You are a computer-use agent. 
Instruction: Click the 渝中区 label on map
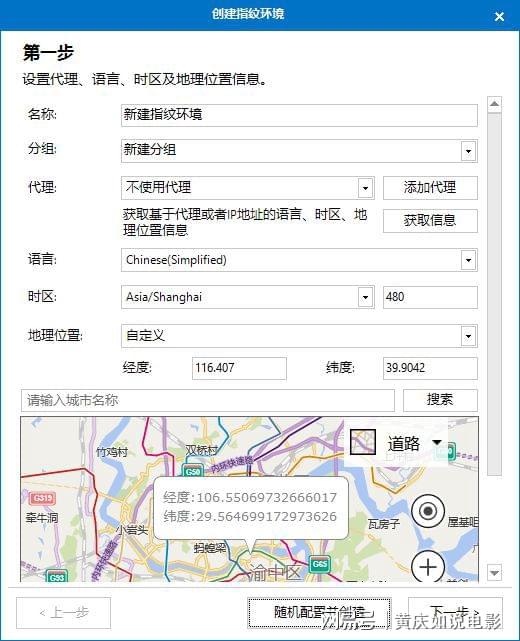click(x=275, y=572)
